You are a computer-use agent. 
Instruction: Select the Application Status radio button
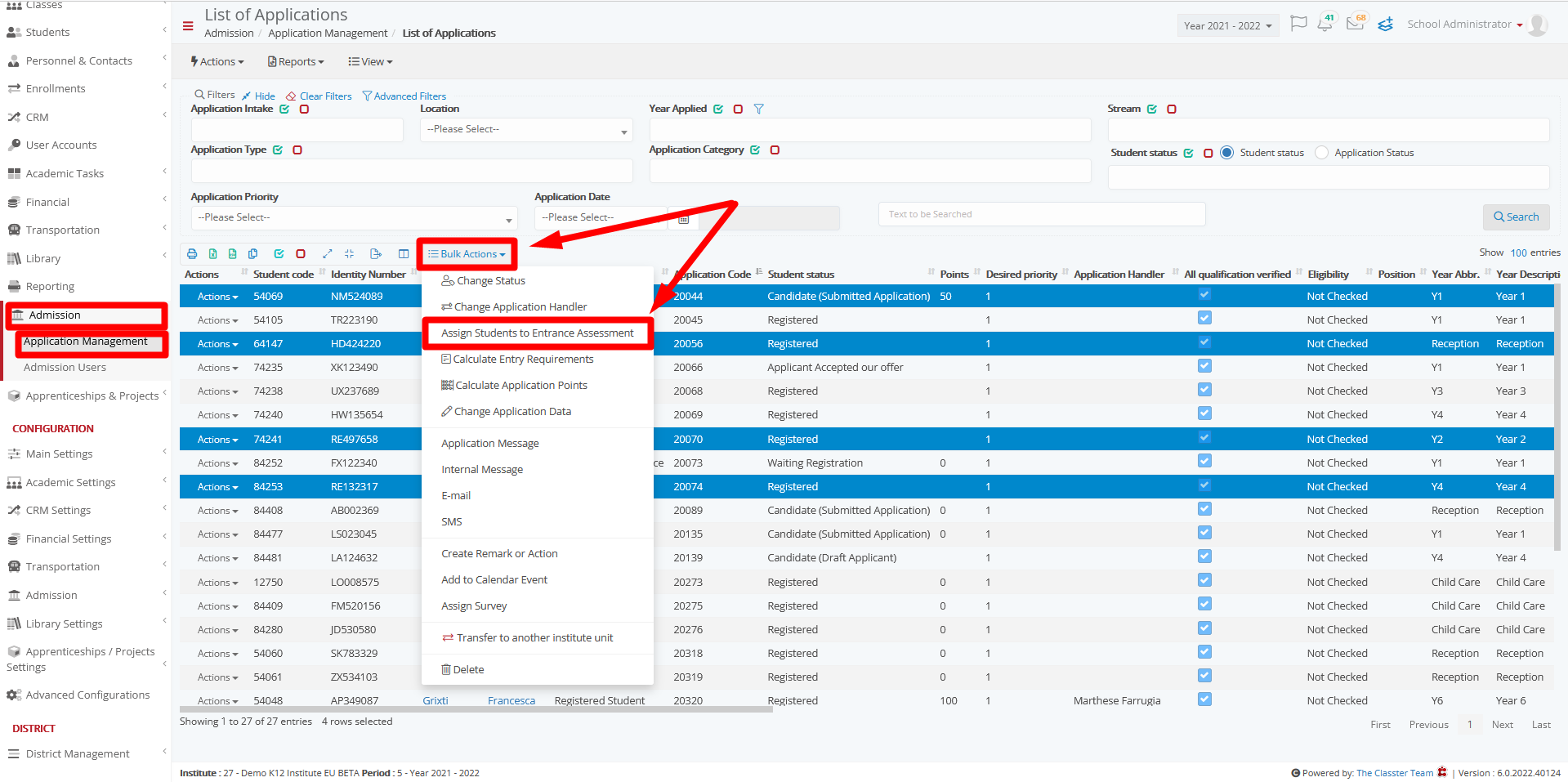pyautogui.click(x=1322, y=153)
